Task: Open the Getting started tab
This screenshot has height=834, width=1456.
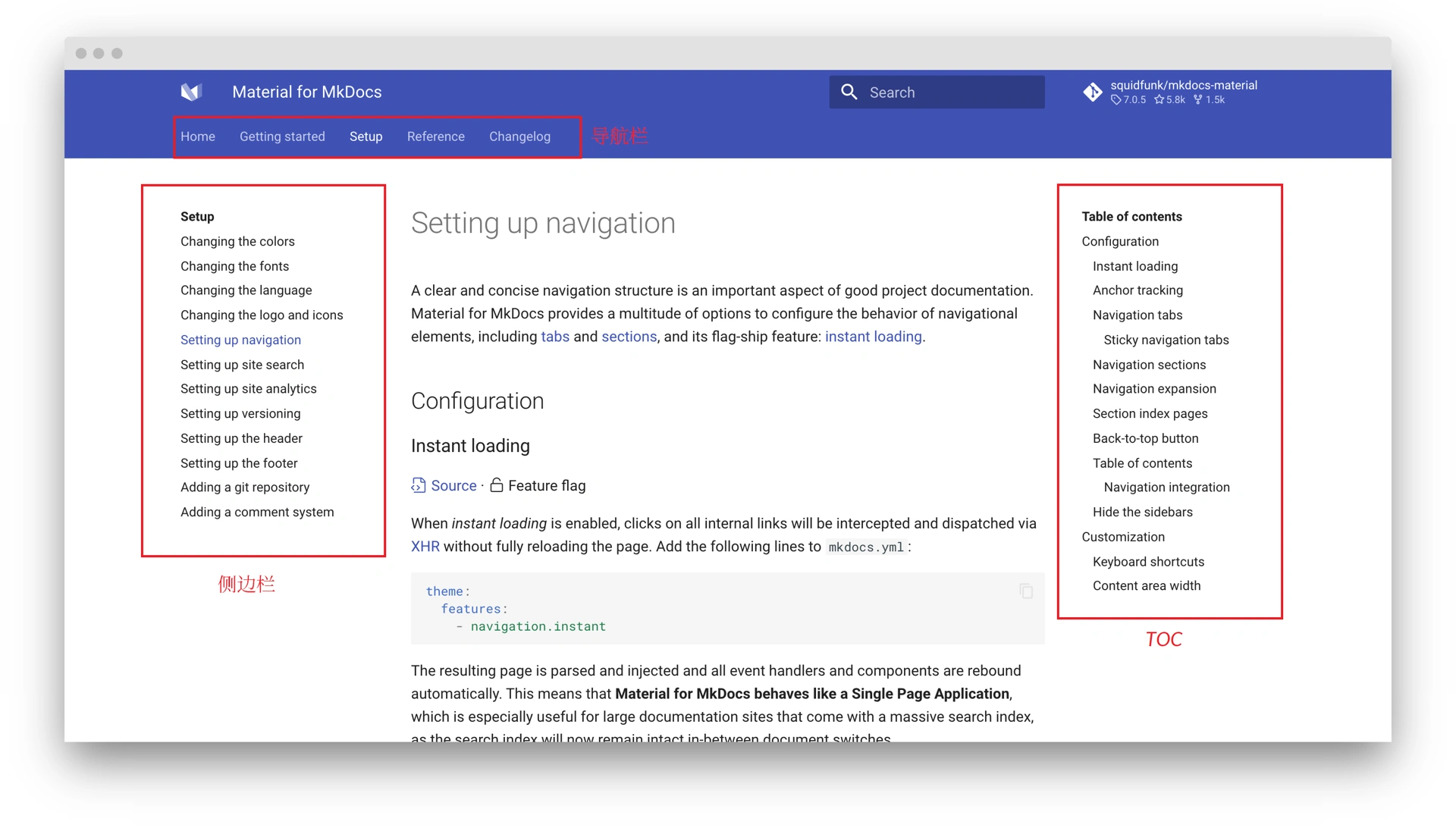Action: 282,136
